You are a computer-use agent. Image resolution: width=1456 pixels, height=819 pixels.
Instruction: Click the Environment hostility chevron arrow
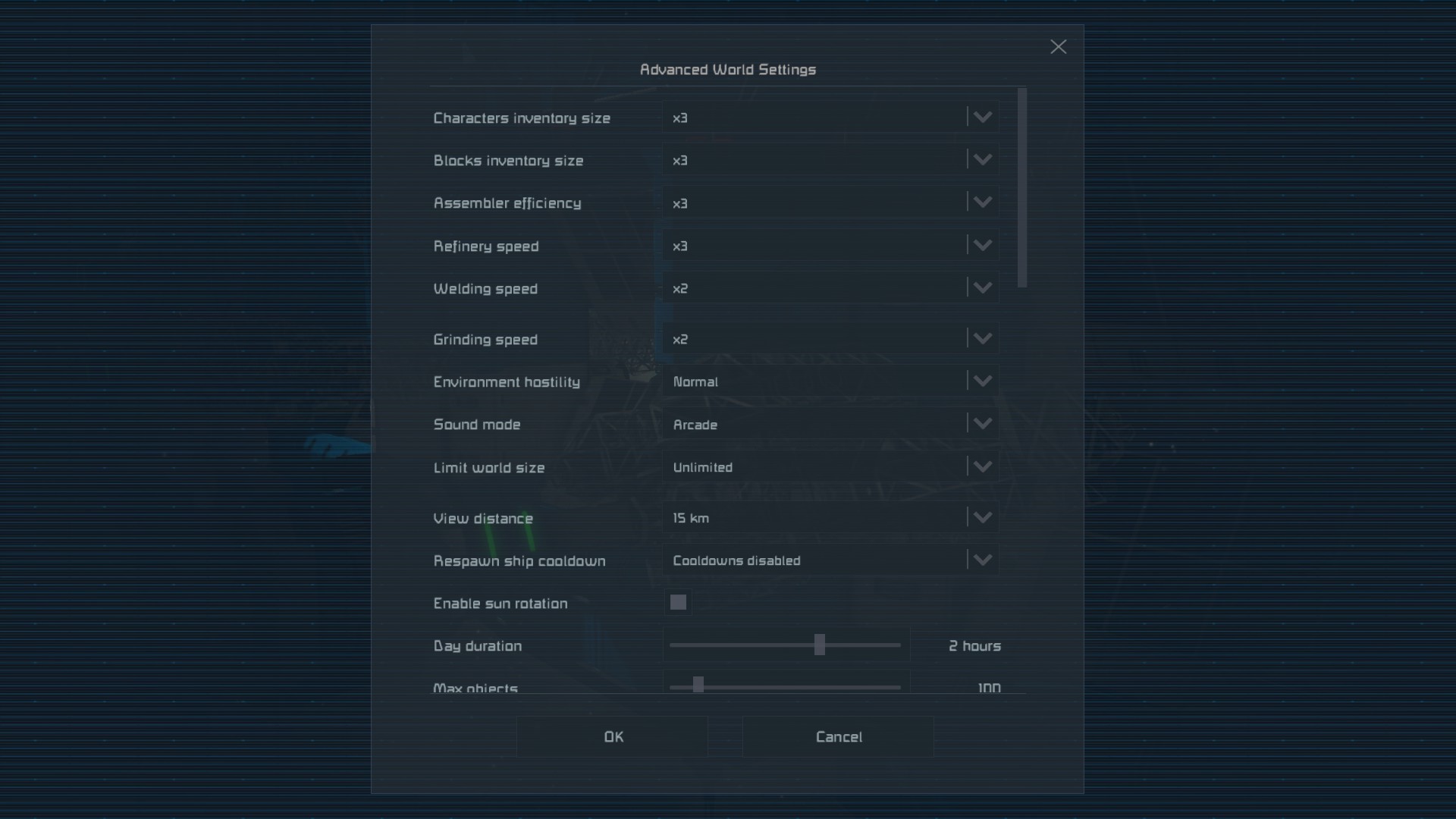point(982,381)
